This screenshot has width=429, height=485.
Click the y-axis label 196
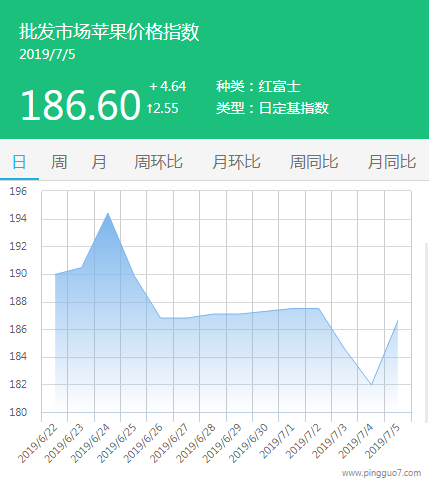click(18, 191)
